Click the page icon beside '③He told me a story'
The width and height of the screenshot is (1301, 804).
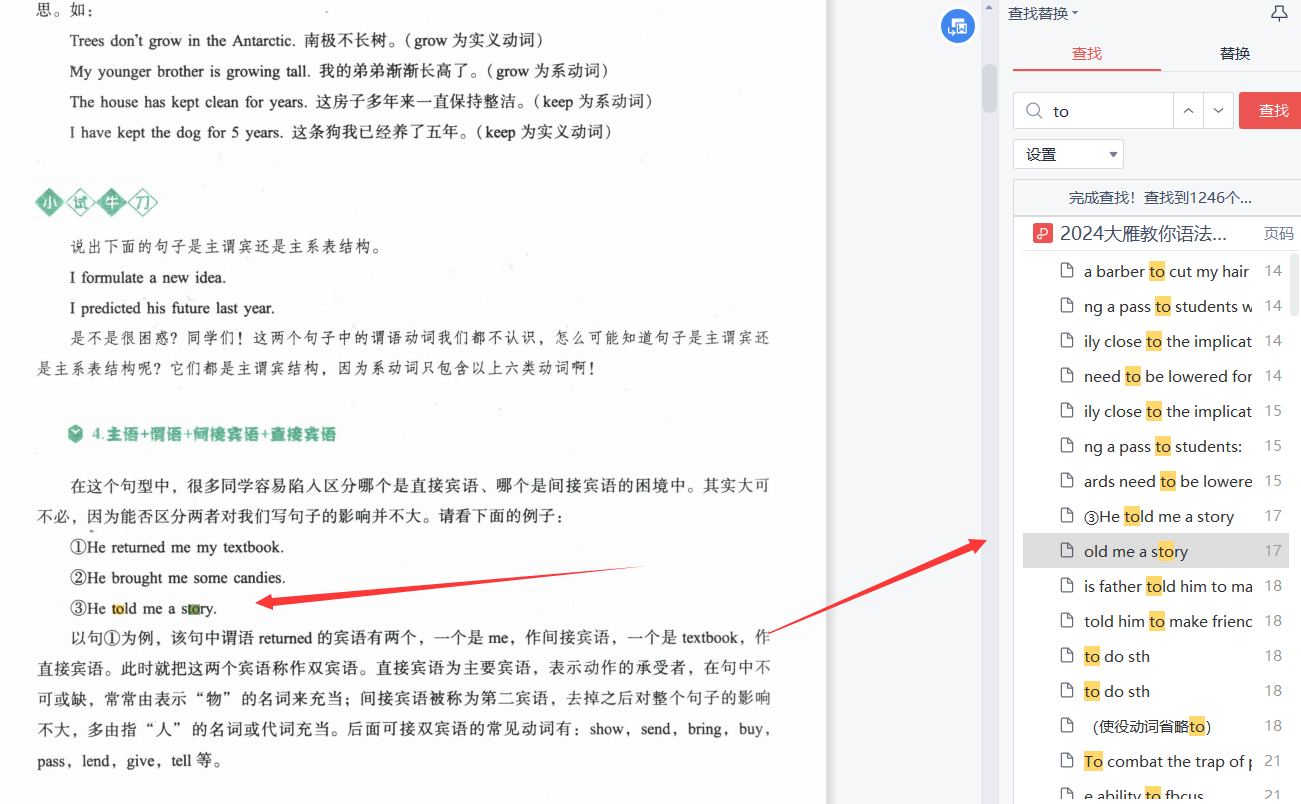tap(1067, 516)
